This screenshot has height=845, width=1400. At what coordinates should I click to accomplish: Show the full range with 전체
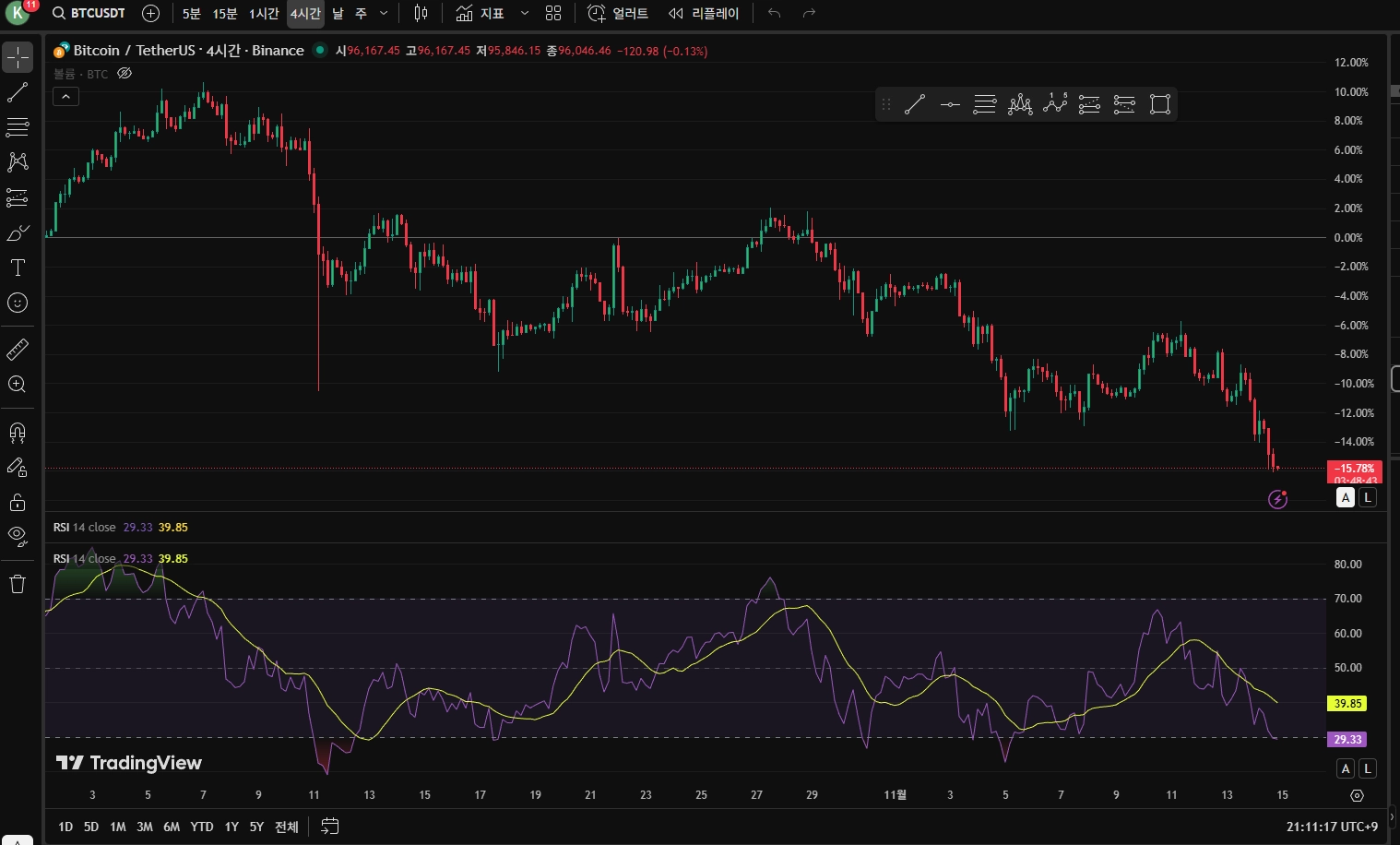coord(287,827)
